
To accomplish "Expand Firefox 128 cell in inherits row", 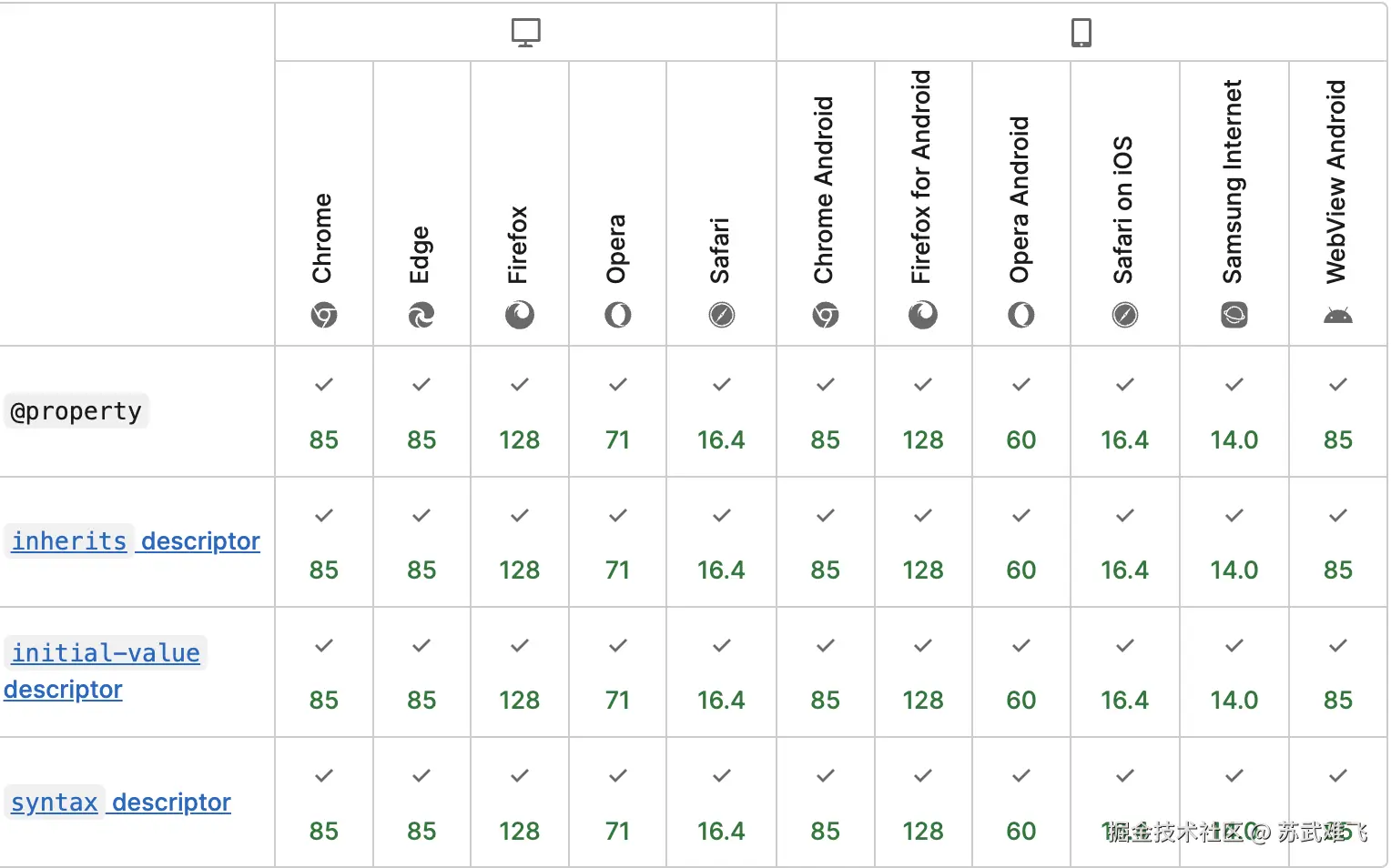I will 520,542.
